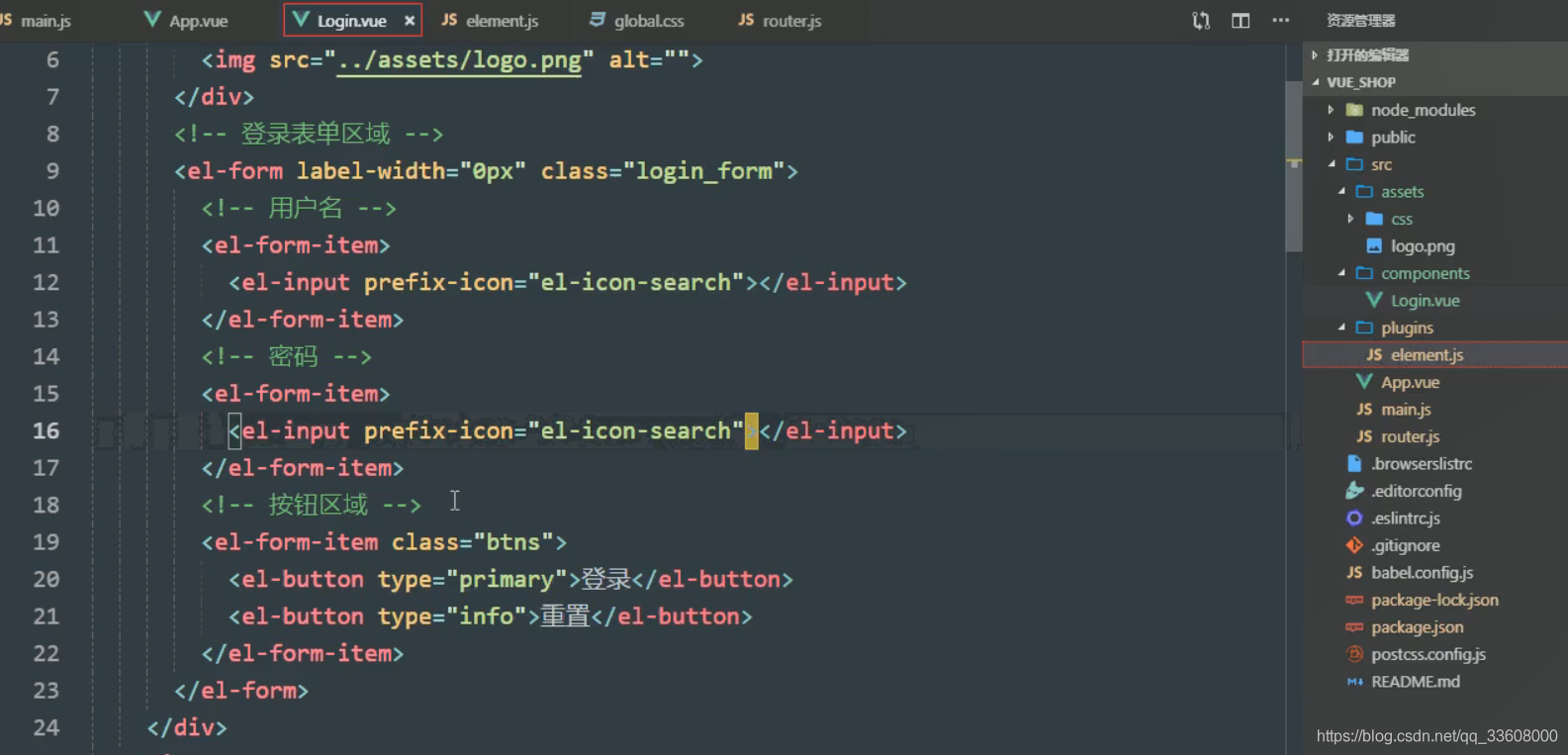
Task: Click the JS icon beside router.js in explorer
Action: click(1364, 436)
